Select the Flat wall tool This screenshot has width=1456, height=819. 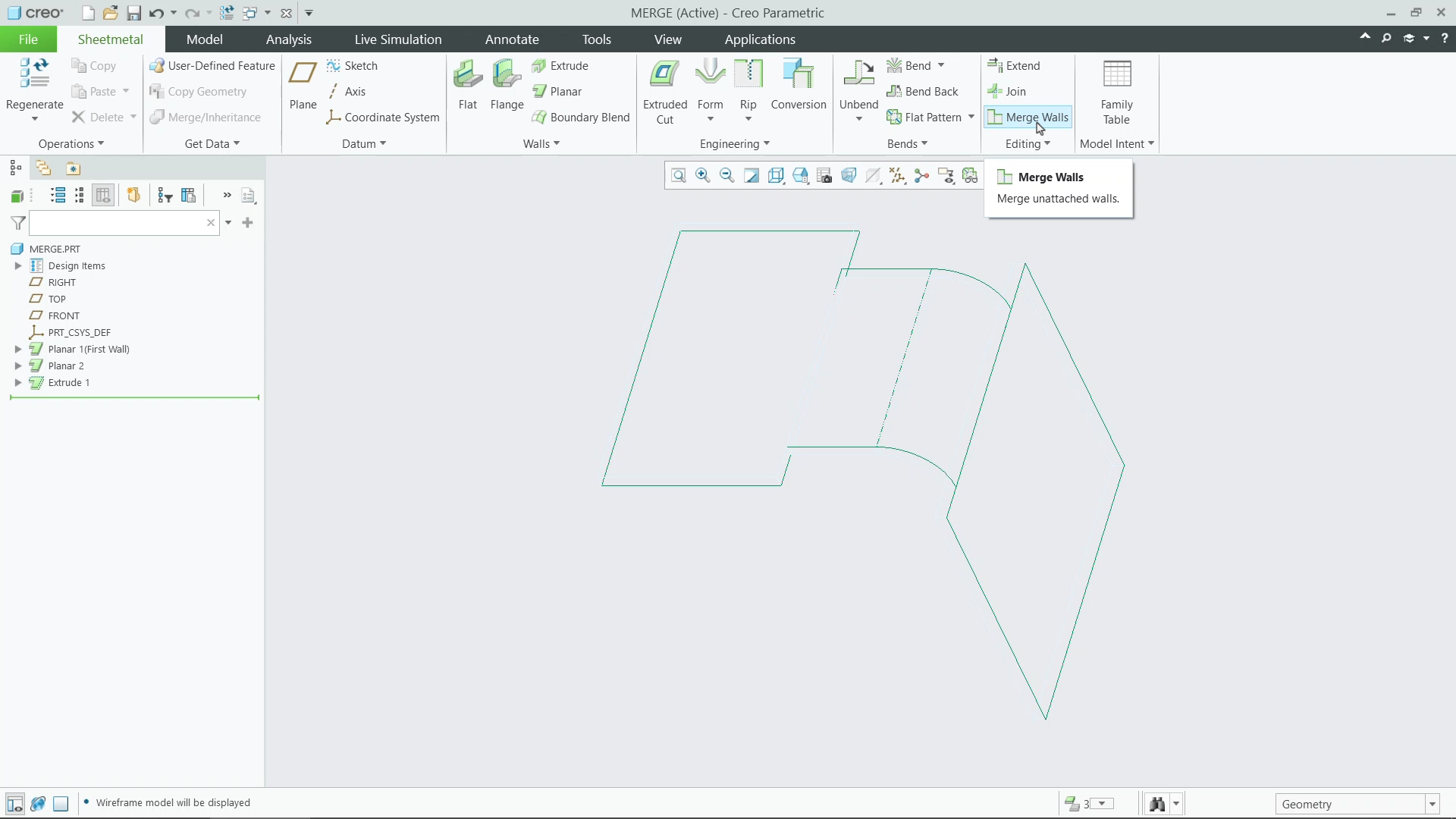click(468, 84)
